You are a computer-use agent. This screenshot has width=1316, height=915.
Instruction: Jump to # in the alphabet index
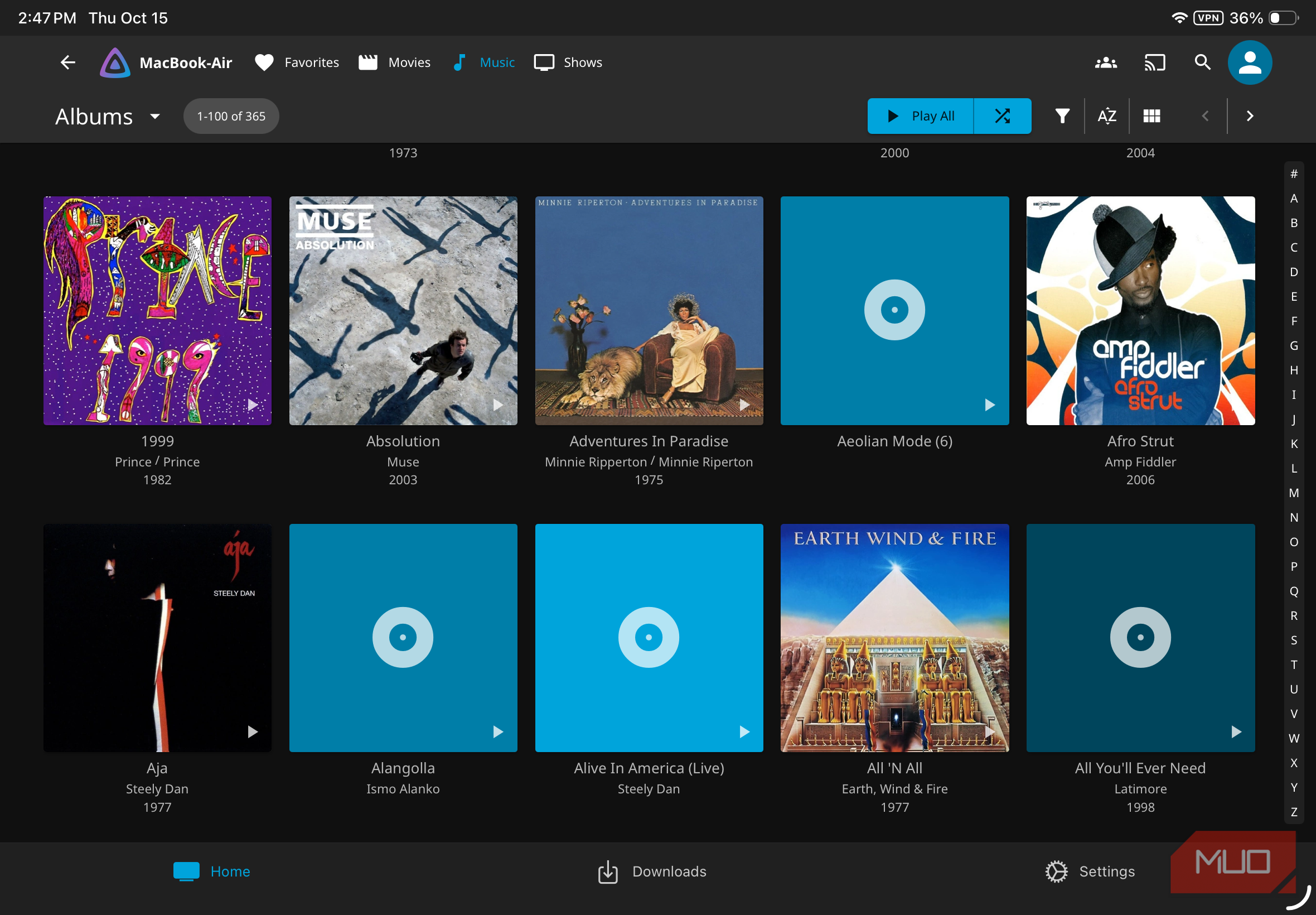(1294, 174)
